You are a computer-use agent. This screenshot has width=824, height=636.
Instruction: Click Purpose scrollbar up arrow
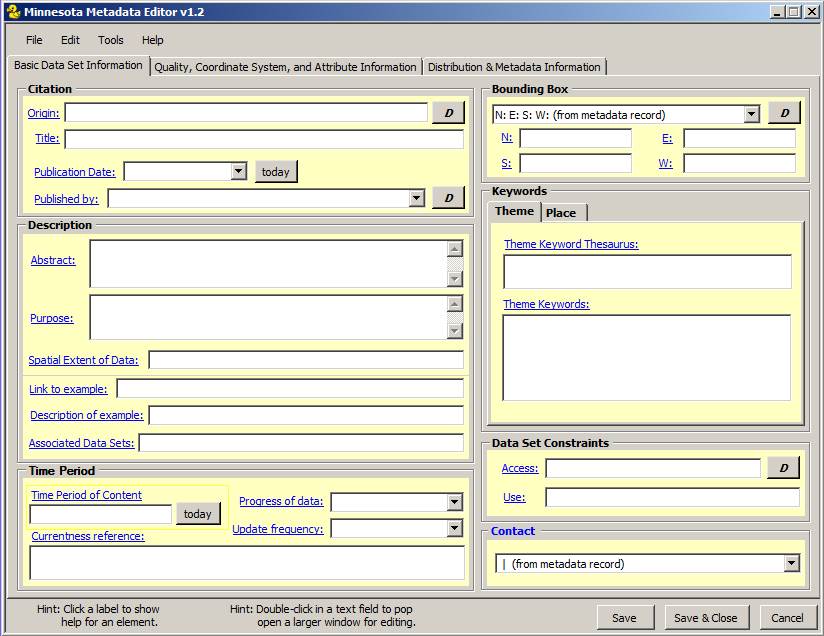pyautogui.click(x=455, y=304)
